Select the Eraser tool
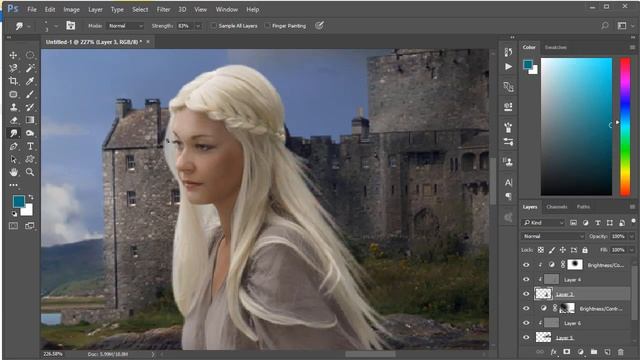Image resolution: width=640 pixels, height=360 pixels. tap(13, 120)
